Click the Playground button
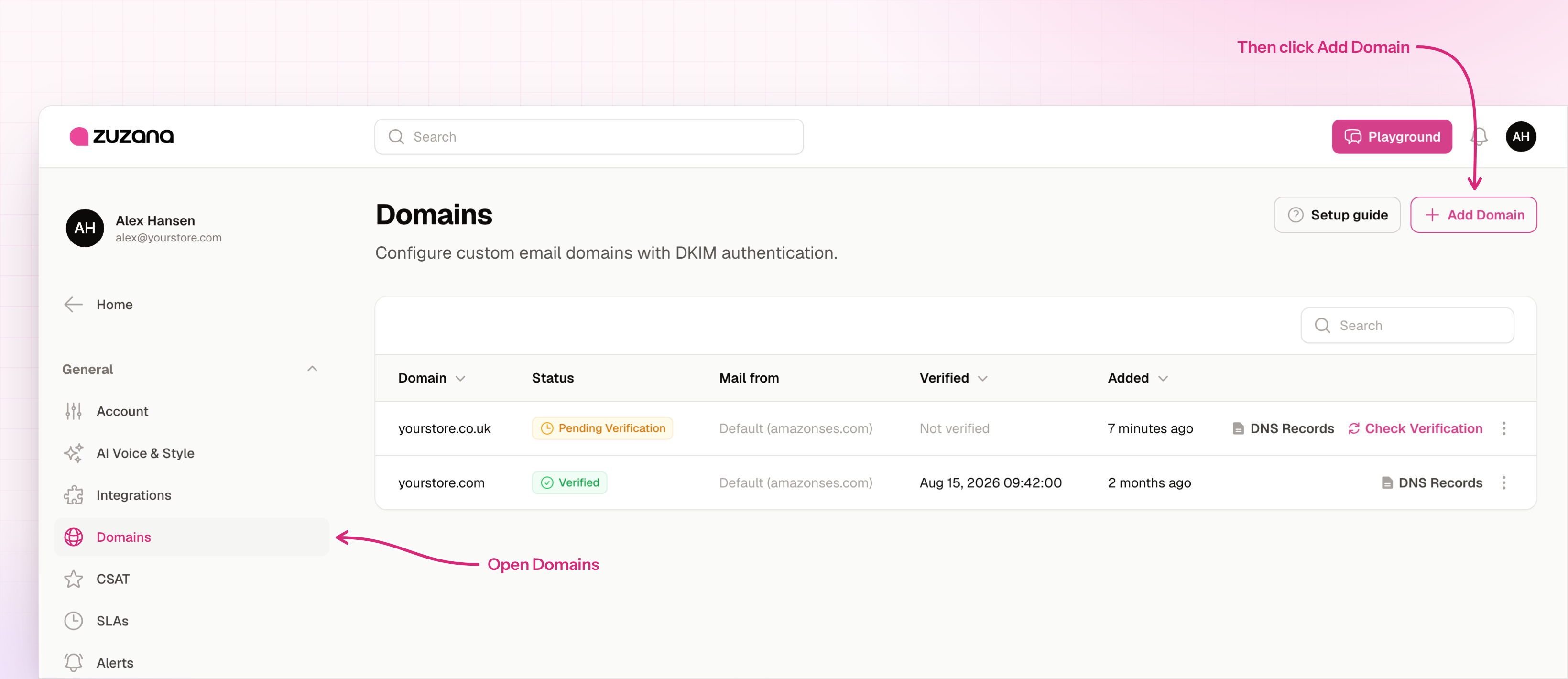 click(x=1392, y=136)
